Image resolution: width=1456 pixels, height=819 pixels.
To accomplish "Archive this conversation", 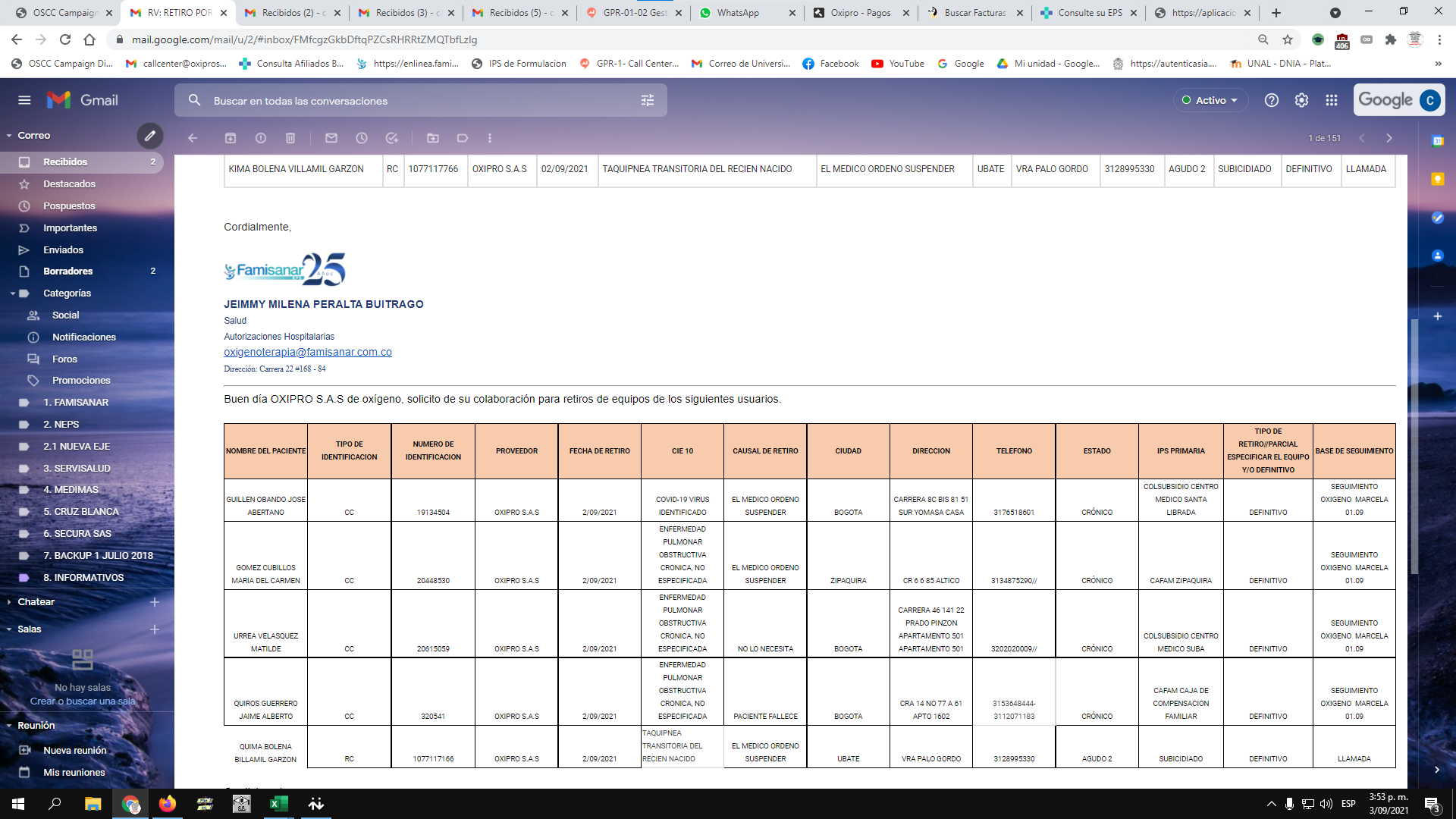I will point(231,138).
